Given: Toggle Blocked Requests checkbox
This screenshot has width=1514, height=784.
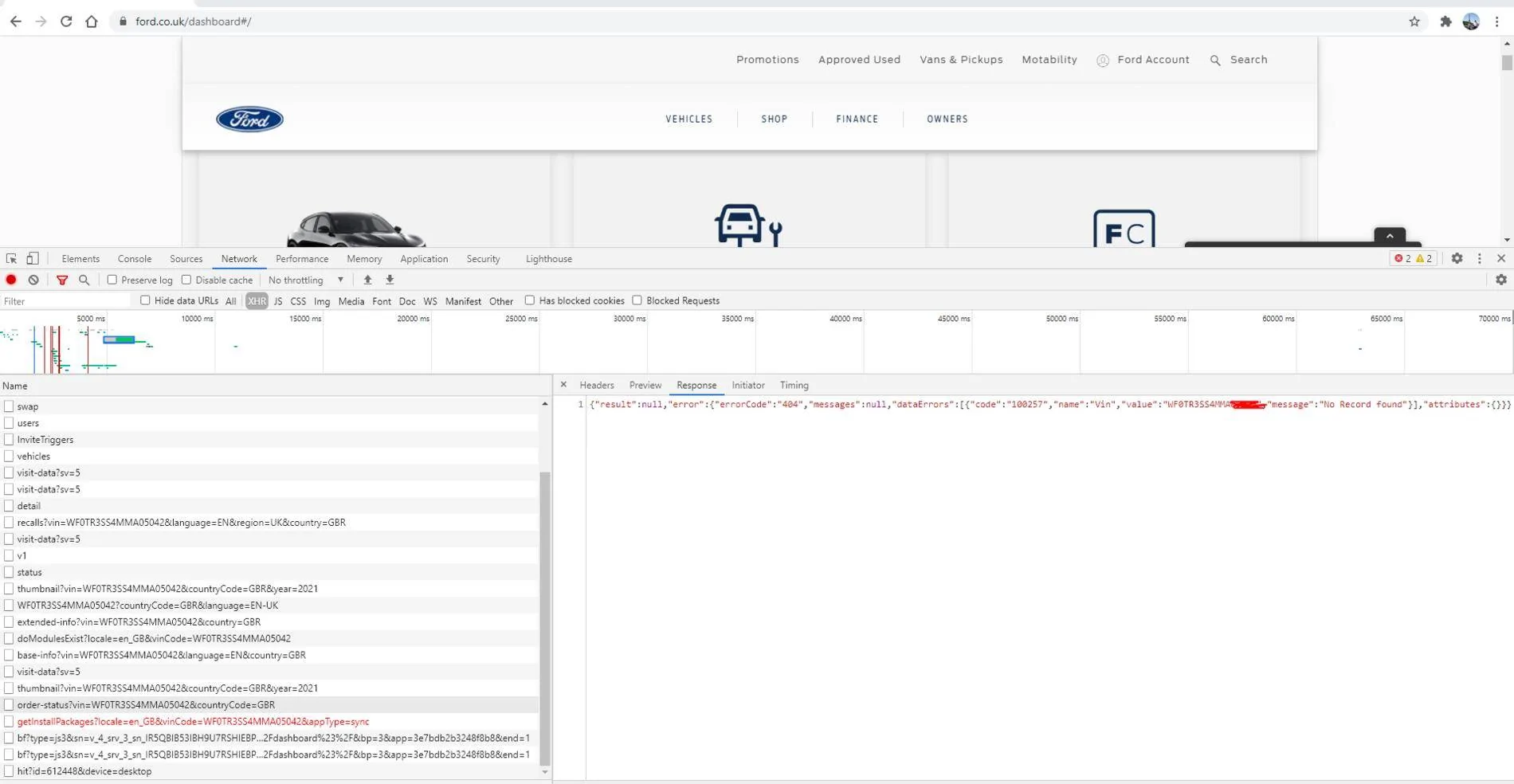Looking at the screenshot, I should [637, 300].
